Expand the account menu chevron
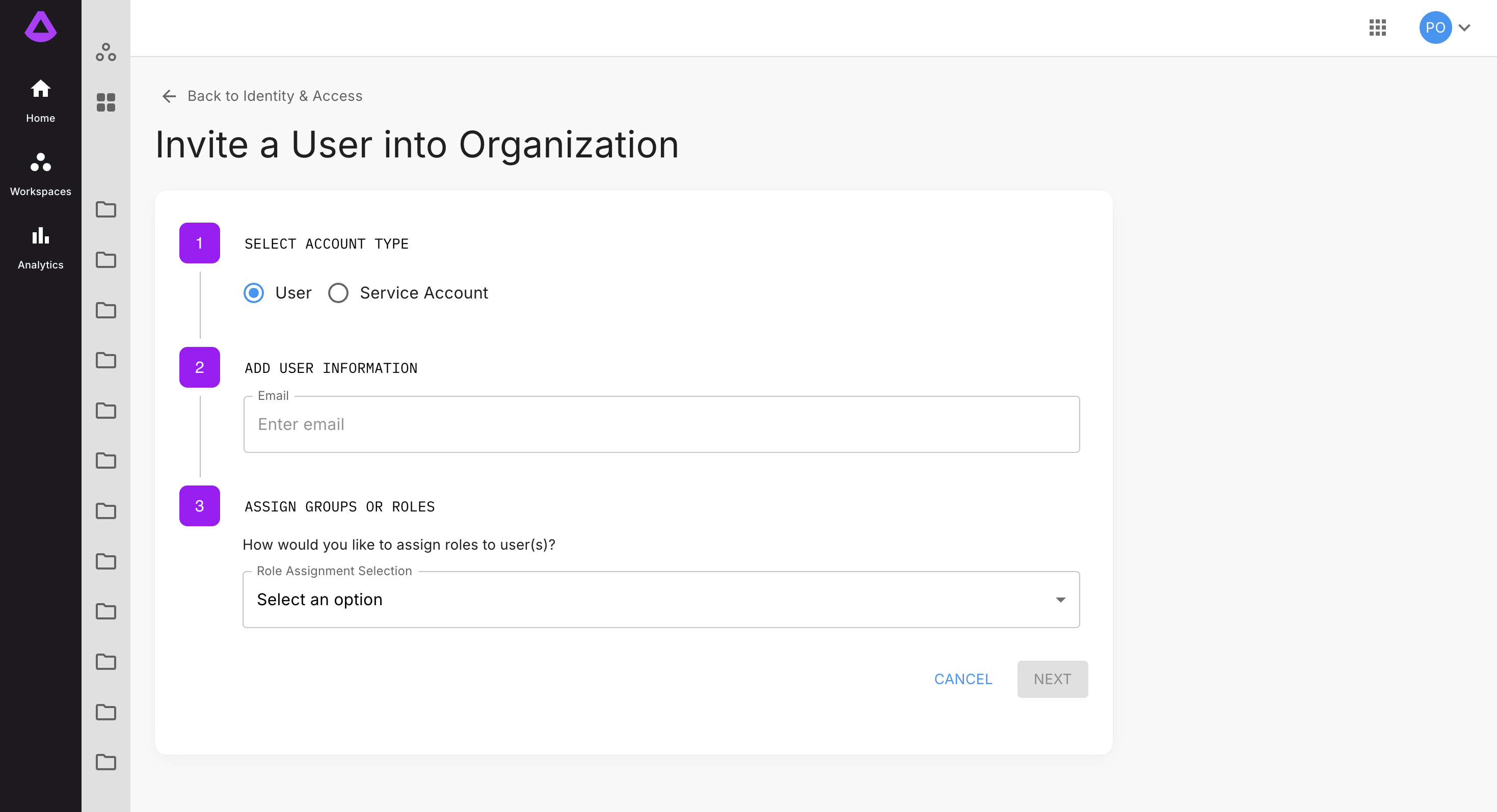Screen dimensions: 1497x812 click(1464, 28)
